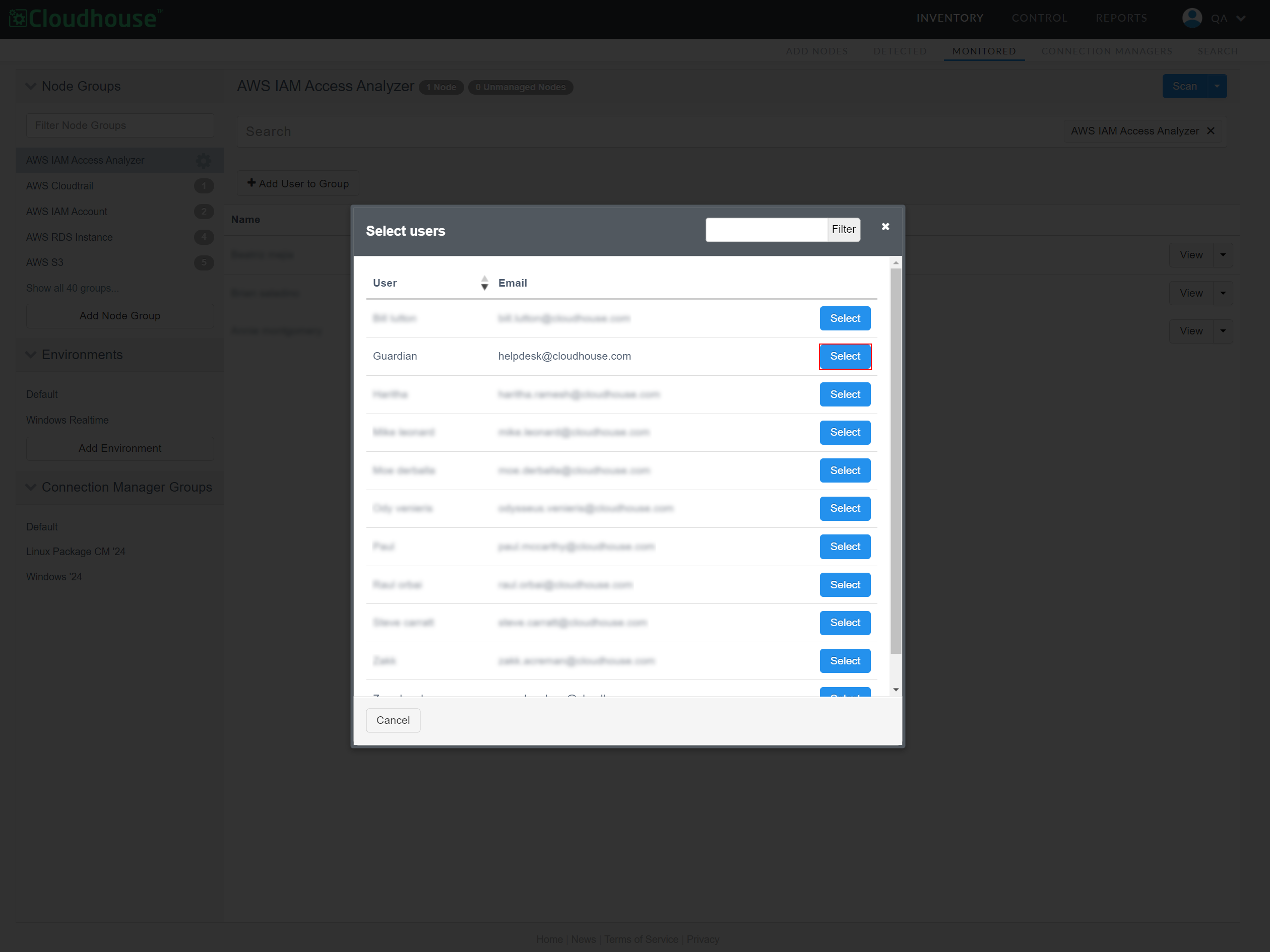
Task: Switch to the Search tab
Action: 1217,51
